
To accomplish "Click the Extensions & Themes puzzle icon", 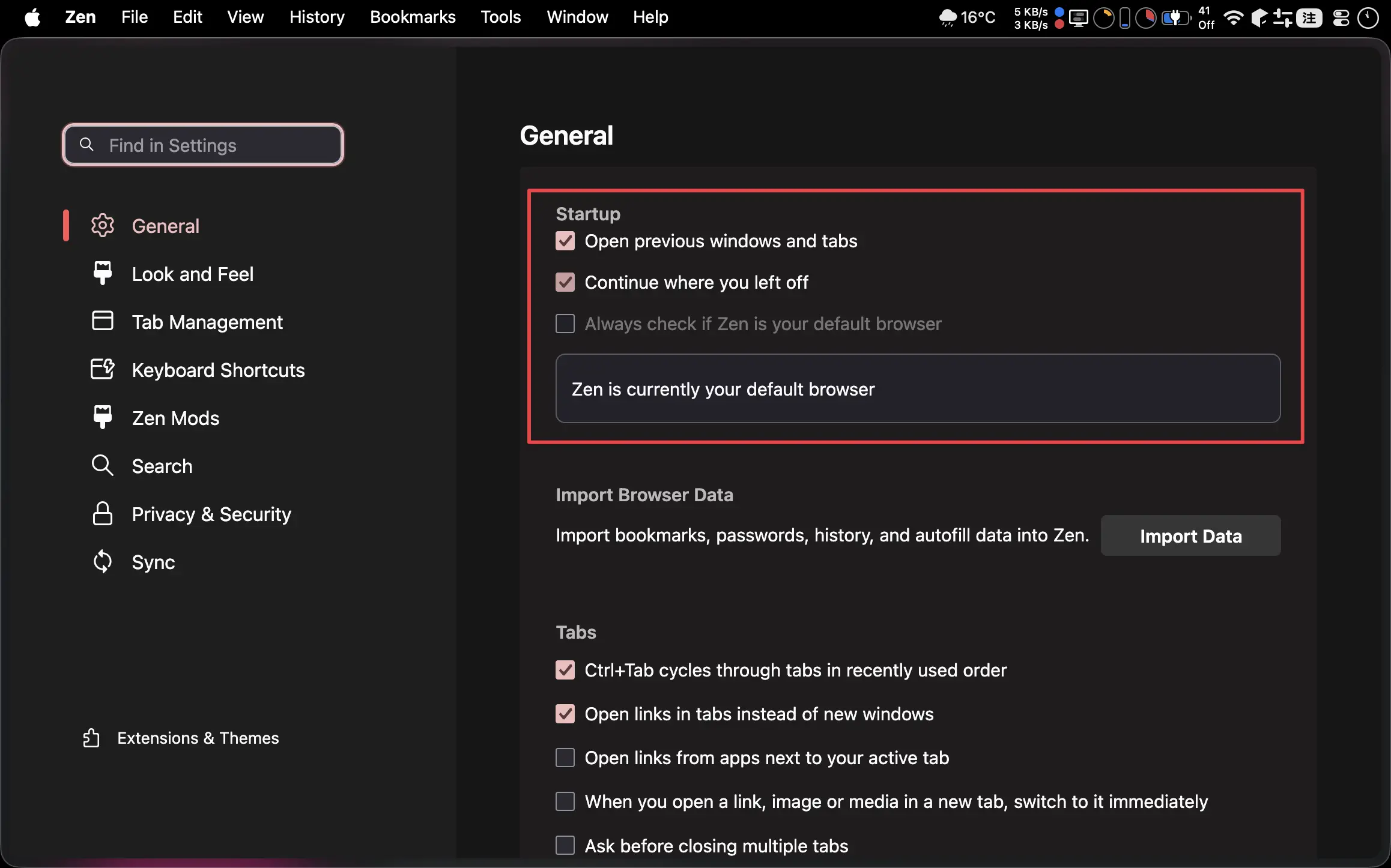I will click(x=91, y=738).
